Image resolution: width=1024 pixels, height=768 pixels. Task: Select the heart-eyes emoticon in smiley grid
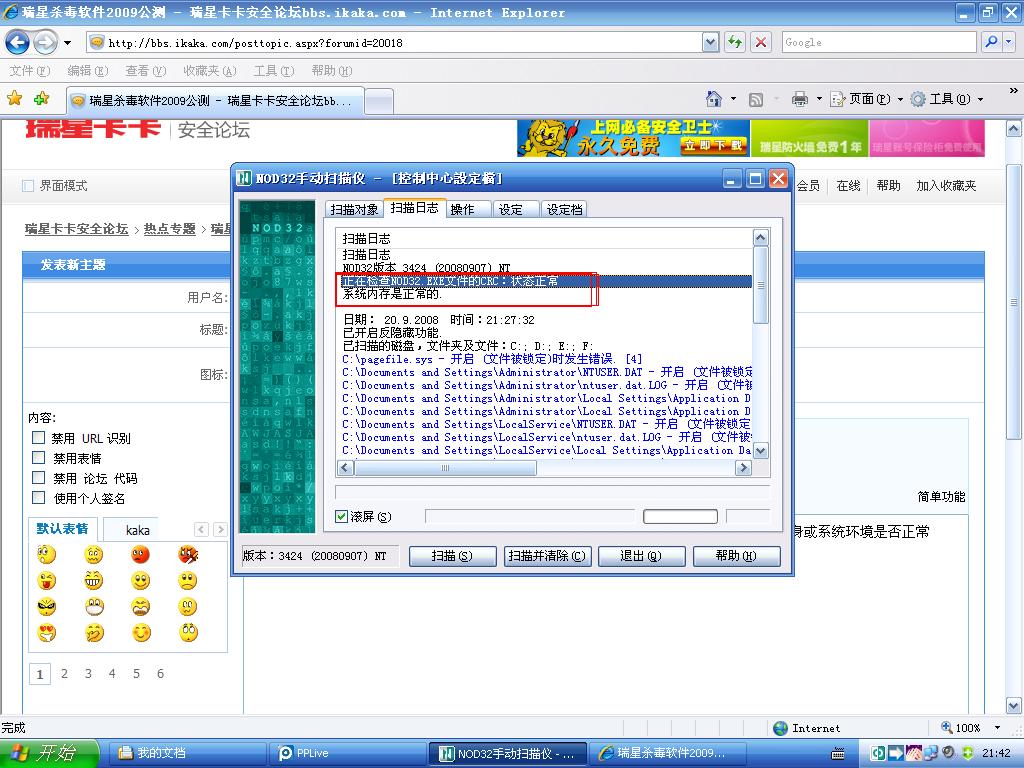pos(47,633)
